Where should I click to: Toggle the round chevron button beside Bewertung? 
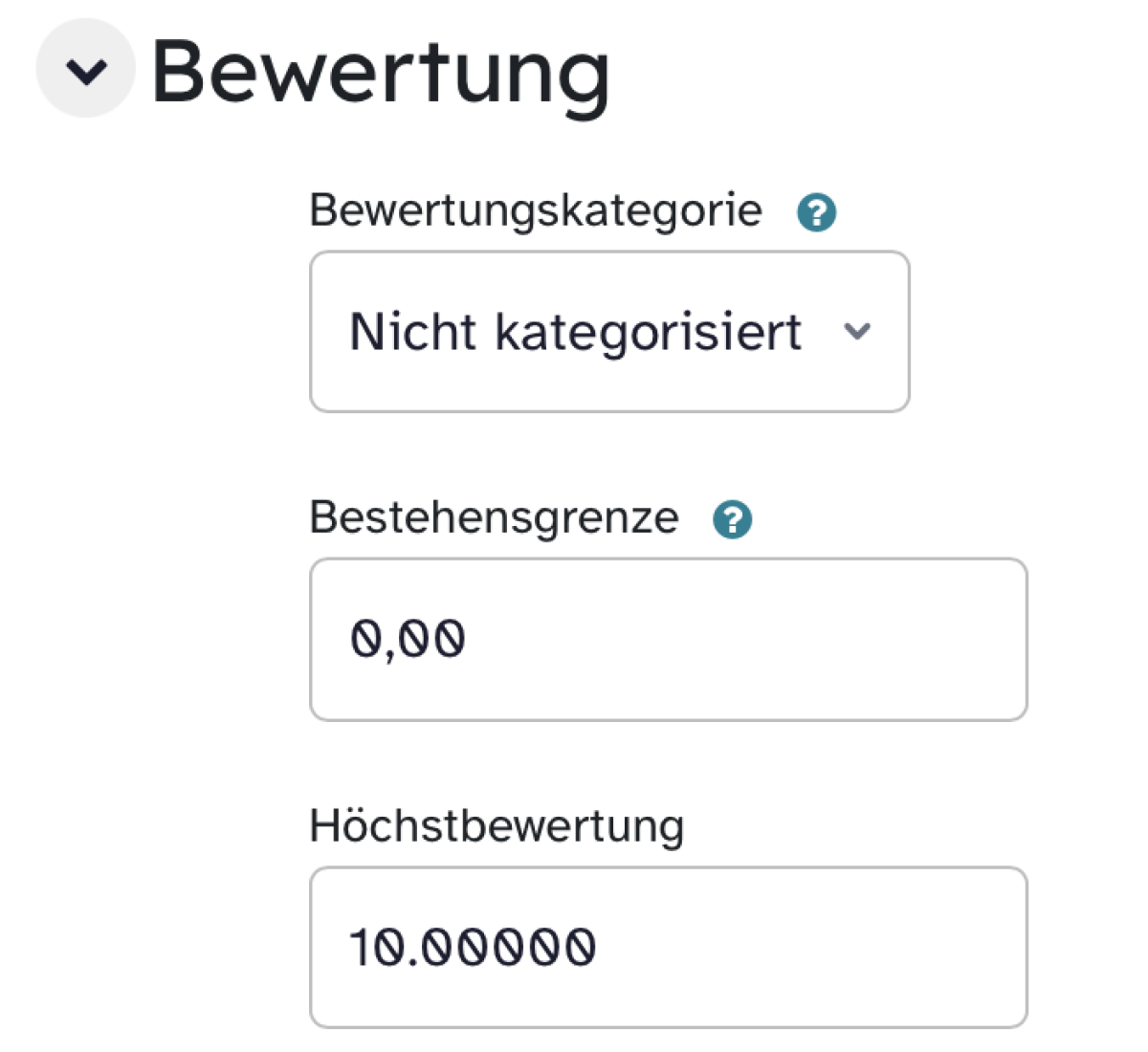(x=86, y=69)
